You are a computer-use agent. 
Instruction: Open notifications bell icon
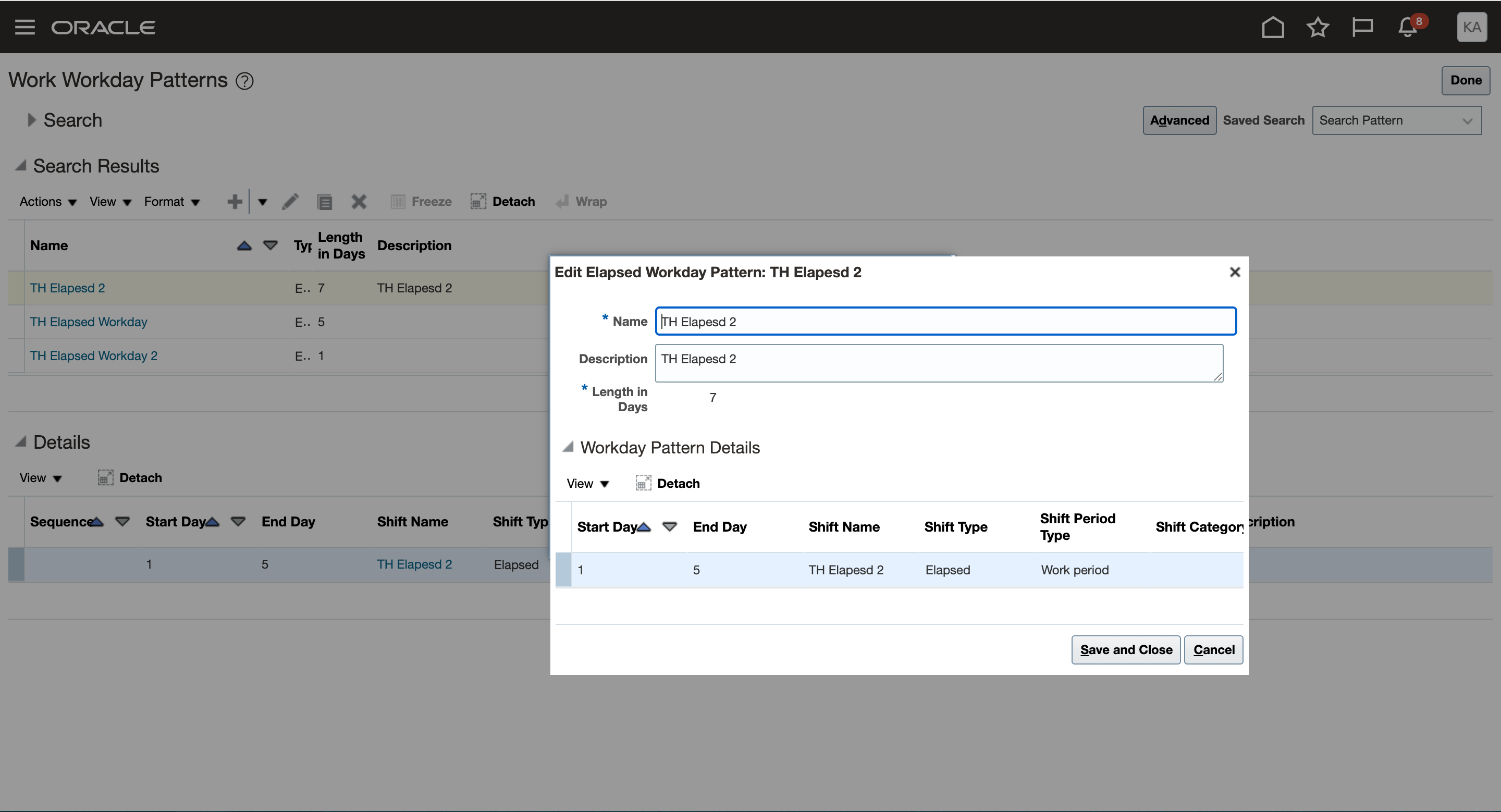[x=1408, y=28]
